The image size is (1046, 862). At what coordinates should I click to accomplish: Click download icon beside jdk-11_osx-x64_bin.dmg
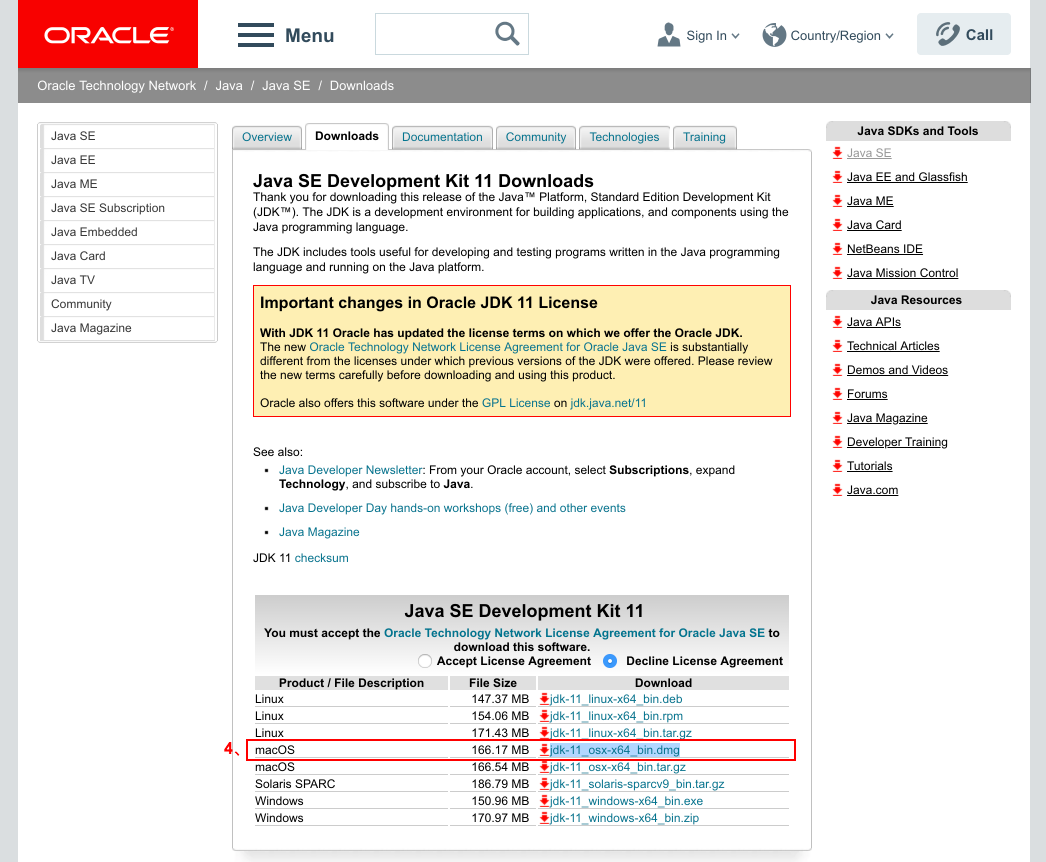click(544, 750)
